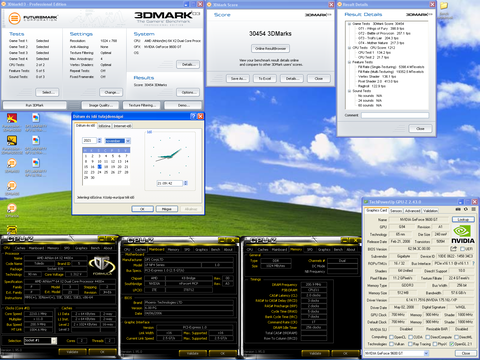The height and width of the screenshot is (360, 480).
Task: Collapse Game Tests node in Result Details
Action: point(349,24)
